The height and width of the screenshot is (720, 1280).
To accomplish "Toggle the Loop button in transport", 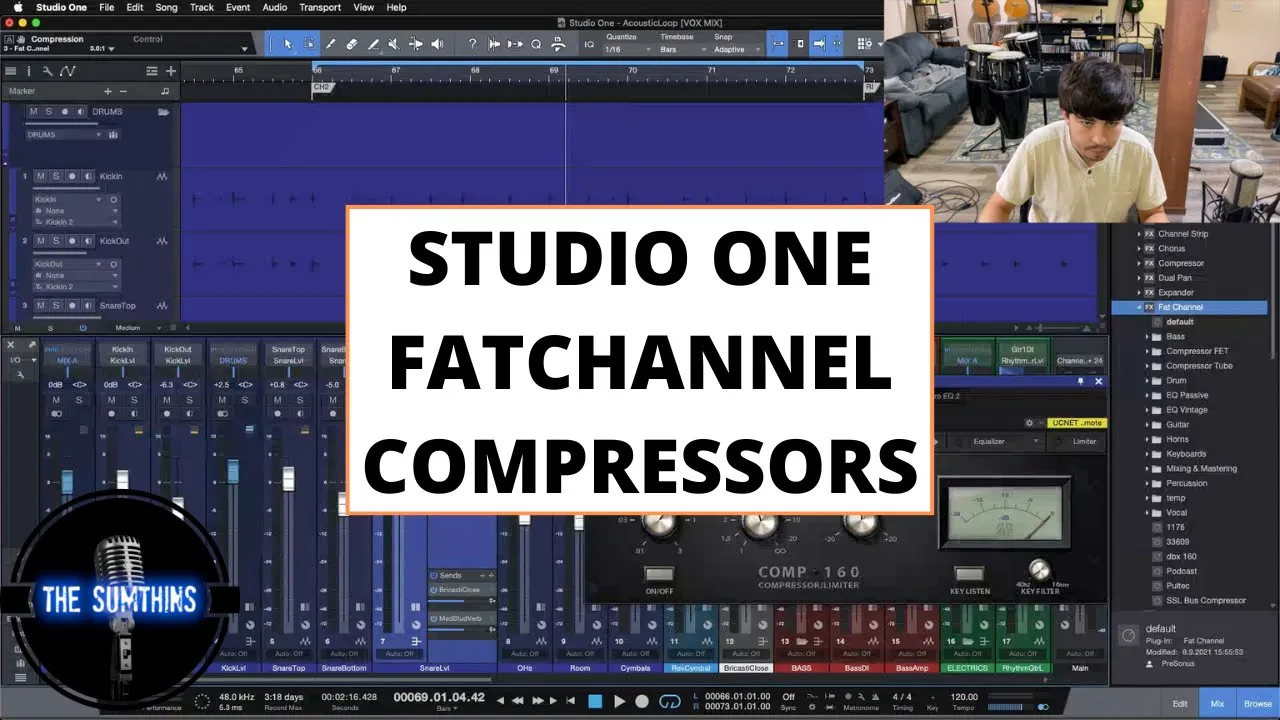I will [670, 701].
